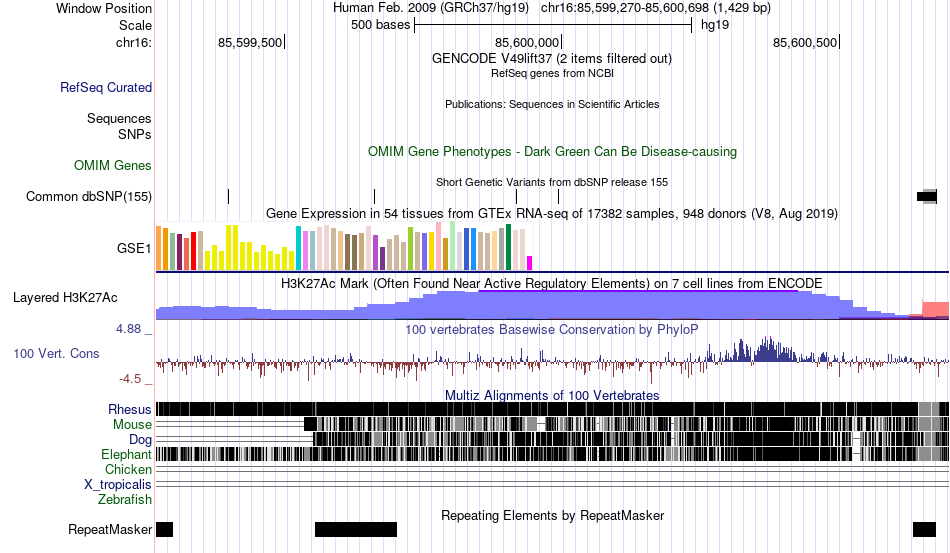Image resolution: width=950 pixels, height=553 pixels.
Task: Select the Dog alignment row label
Action: point(140,439)
